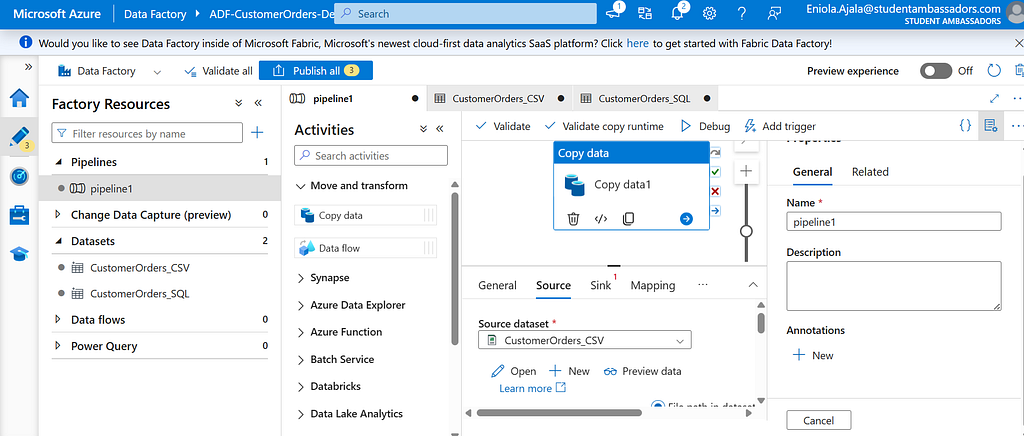
Task: Open the settings gear in Azure header
Action: pos(709,14)
